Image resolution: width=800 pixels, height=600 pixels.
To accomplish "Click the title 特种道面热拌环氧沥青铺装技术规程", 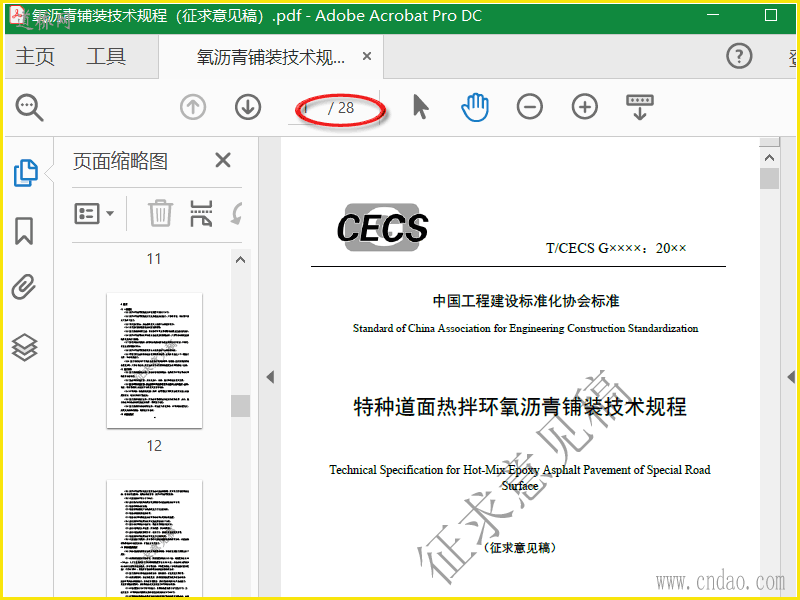I will (x=520, y=407).
